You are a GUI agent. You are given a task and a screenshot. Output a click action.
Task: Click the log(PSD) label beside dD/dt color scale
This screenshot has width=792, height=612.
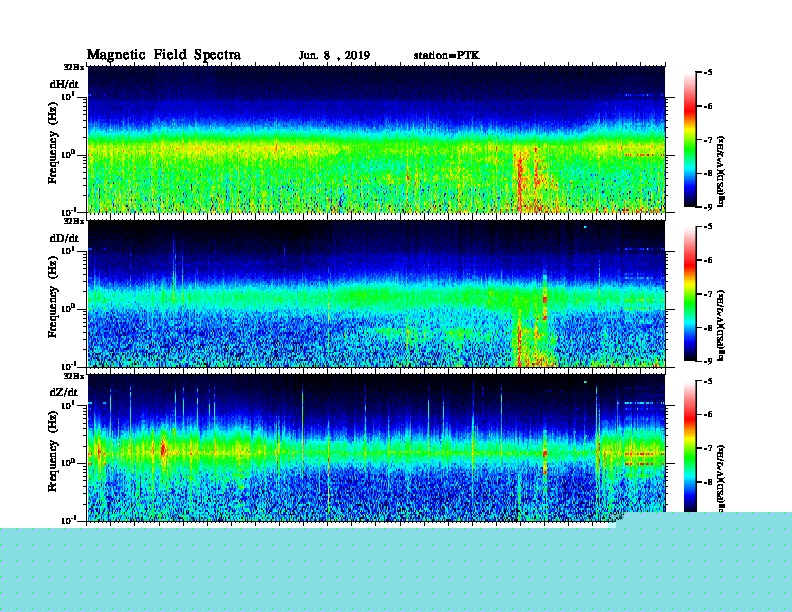coord(721,325)
